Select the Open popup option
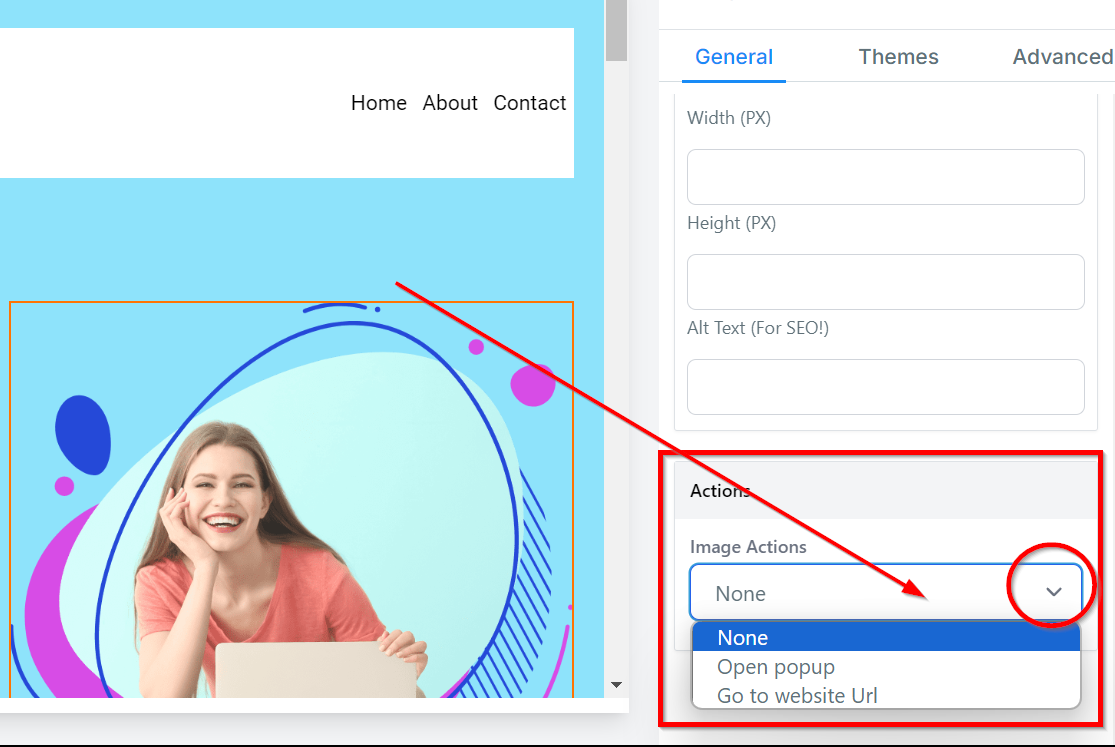 click(x=885, y=667)
